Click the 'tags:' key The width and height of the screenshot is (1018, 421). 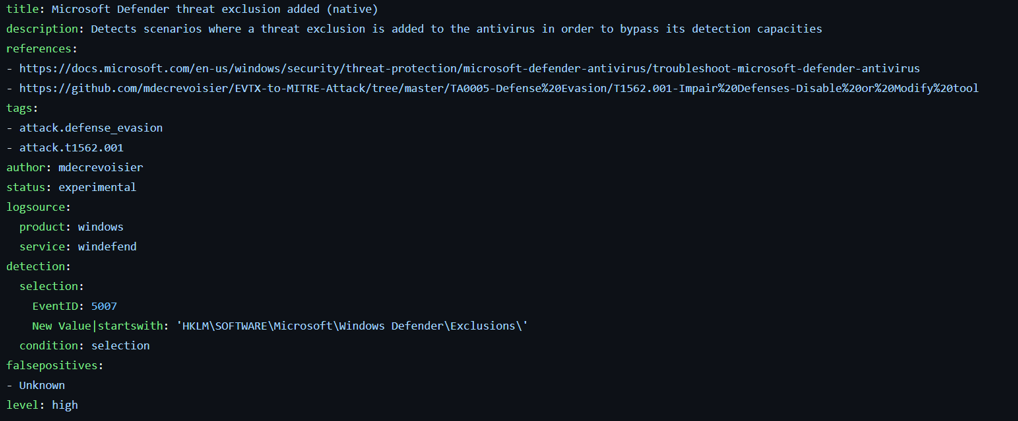point(22,108)
